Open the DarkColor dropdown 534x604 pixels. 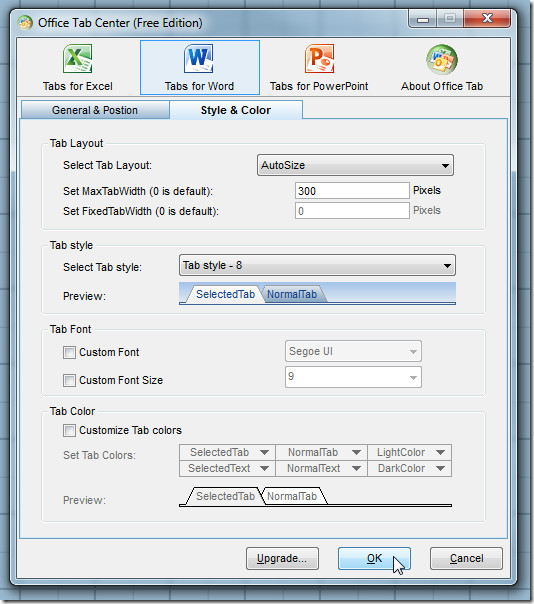point(410,468)
